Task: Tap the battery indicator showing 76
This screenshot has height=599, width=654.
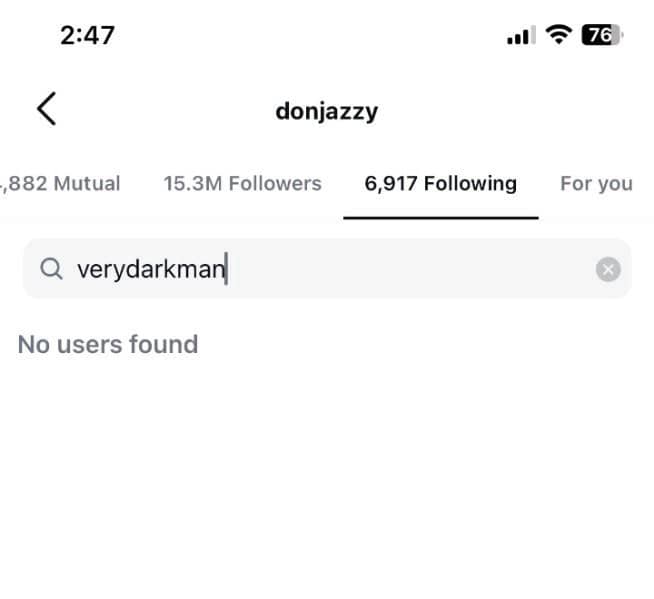Action: tap(601, 35)
